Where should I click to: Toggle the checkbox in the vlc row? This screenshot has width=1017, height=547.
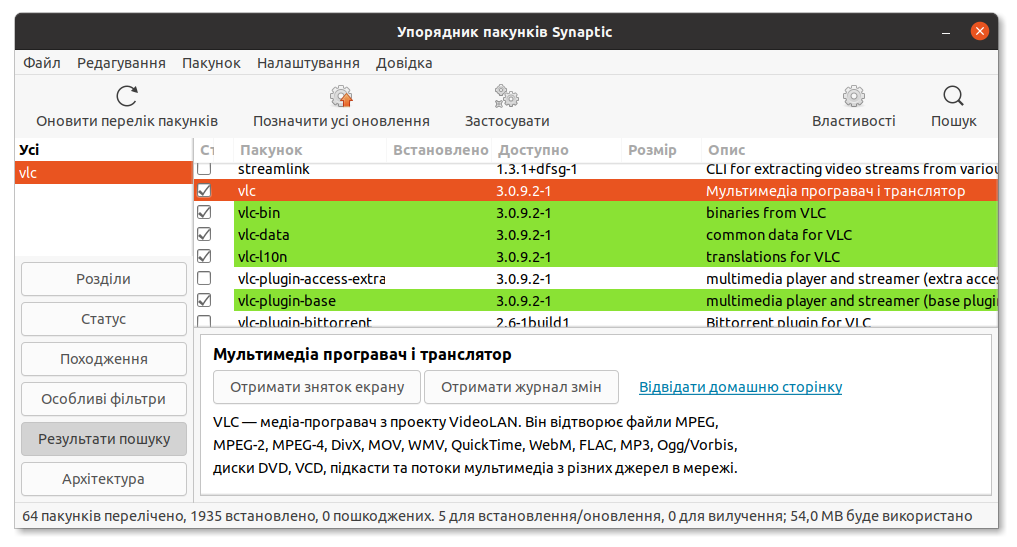[x=204, y=191]
